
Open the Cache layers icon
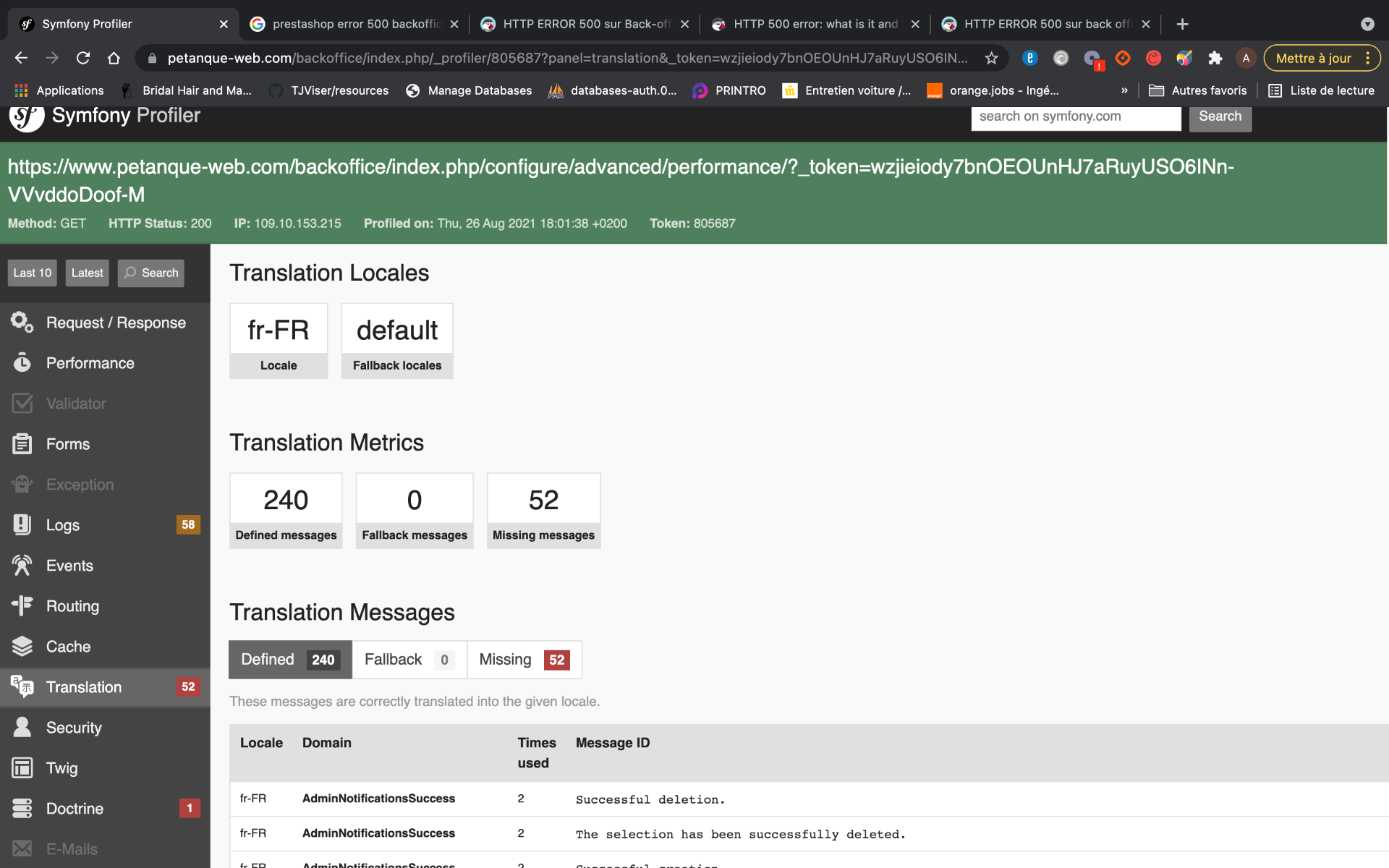(22, 647)
